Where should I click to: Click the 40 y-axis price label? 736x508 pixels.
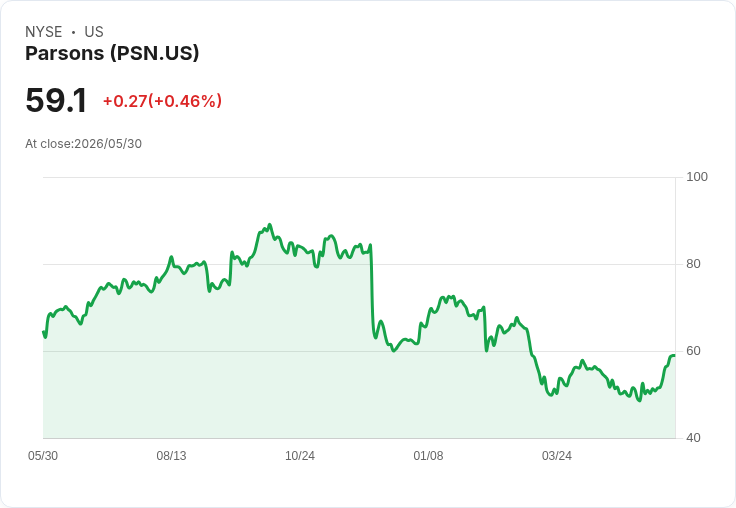click(693, 438)
